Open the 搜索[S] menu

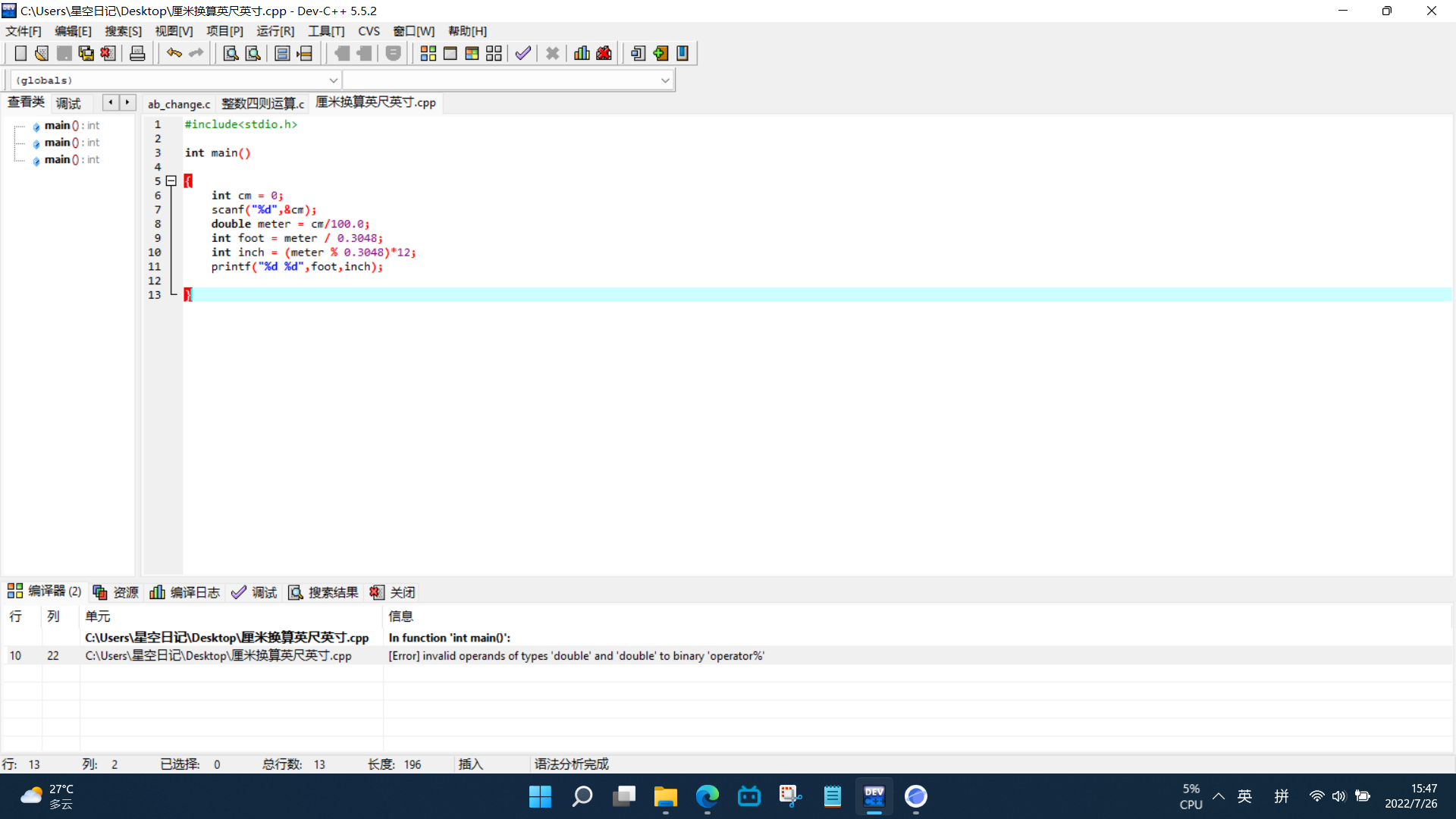tap(123, 31)
